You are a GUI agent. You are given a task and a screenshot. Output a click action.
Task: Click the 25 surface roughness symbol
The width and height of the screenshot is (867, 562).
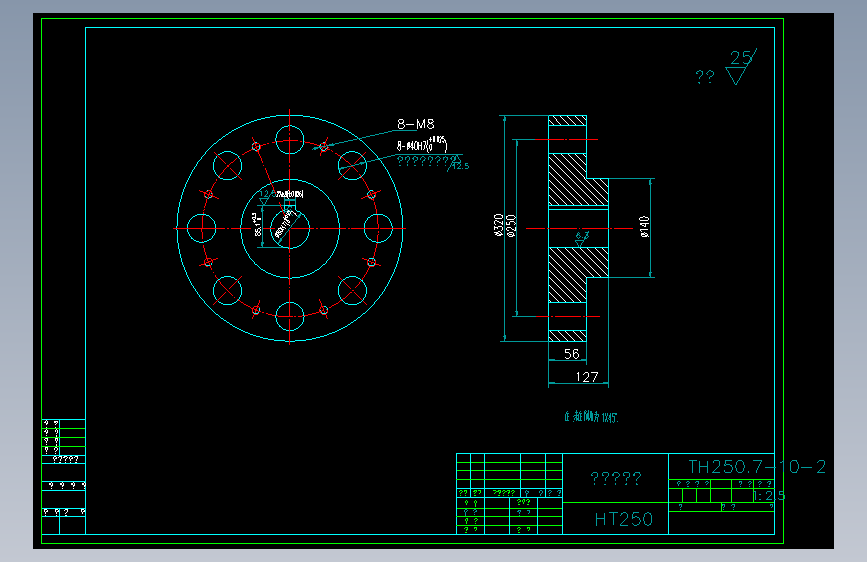coord(740,66)
